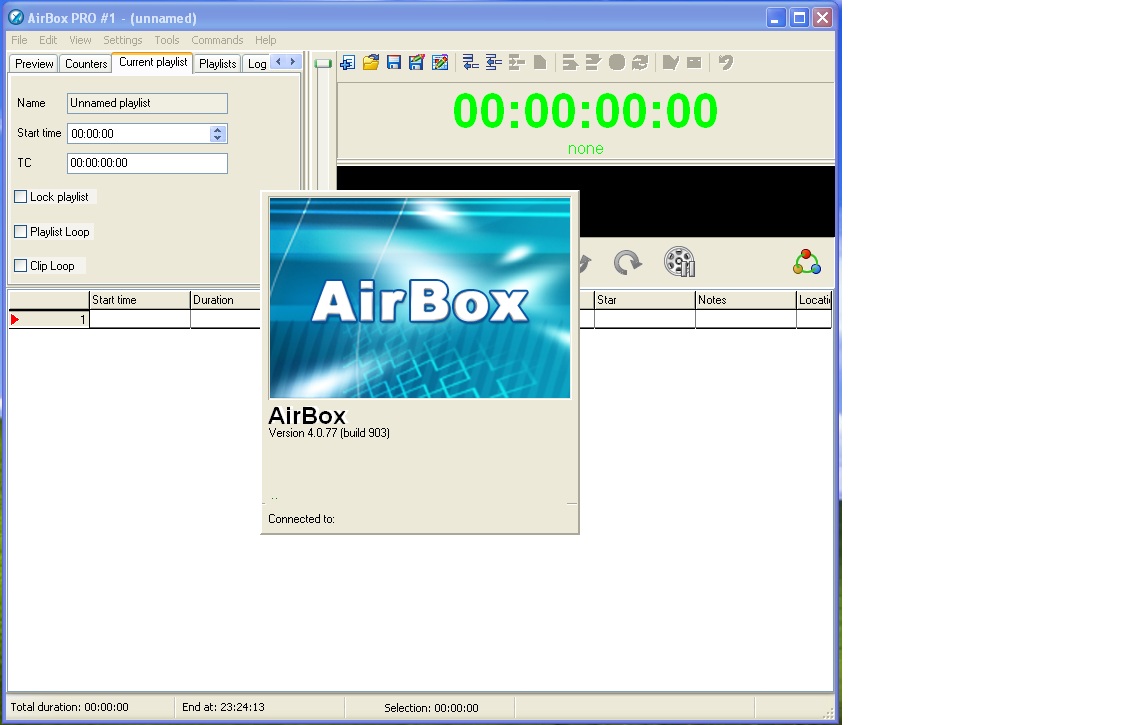Toggle Playlist Loop on
The image size is (1122, 725).
(x=19, y=232)
